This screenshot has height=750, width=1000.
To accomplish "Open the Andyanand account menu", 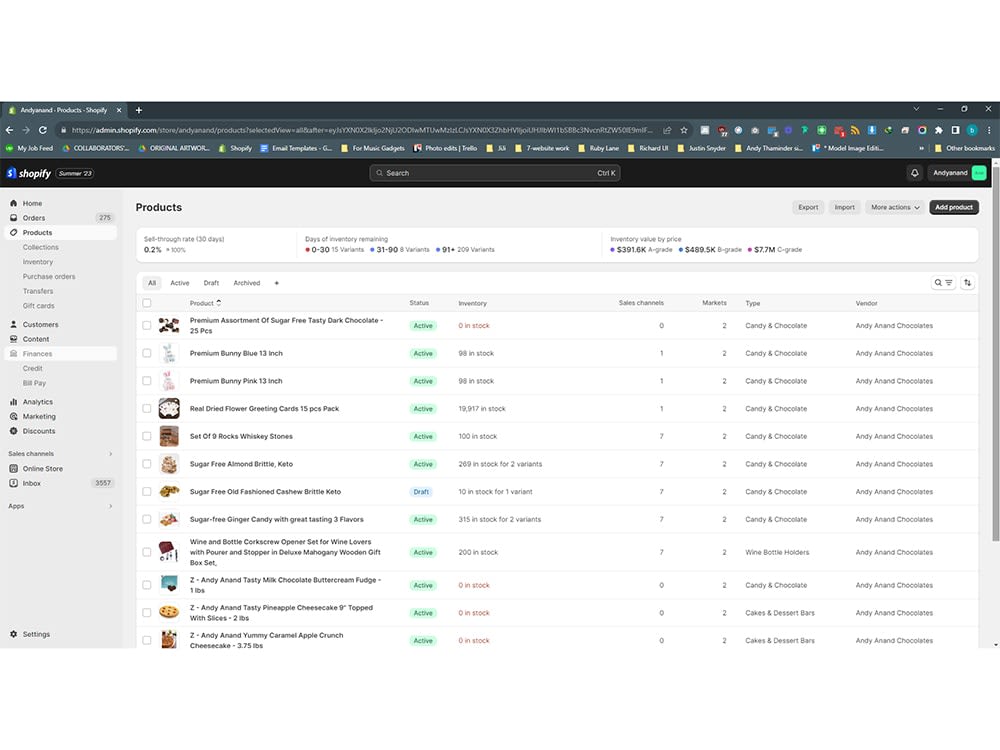I will coord(959,173).
